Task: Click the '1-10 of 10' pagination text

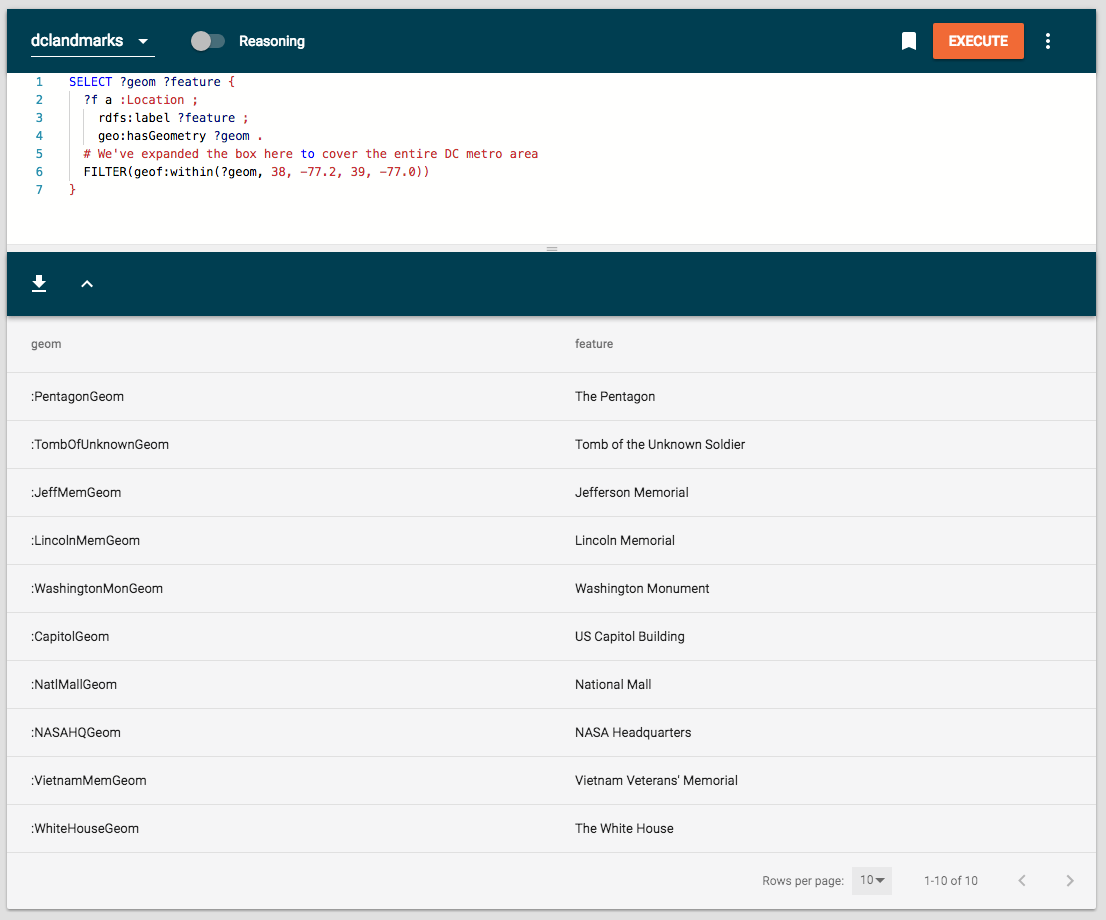Action: point(951,880)
